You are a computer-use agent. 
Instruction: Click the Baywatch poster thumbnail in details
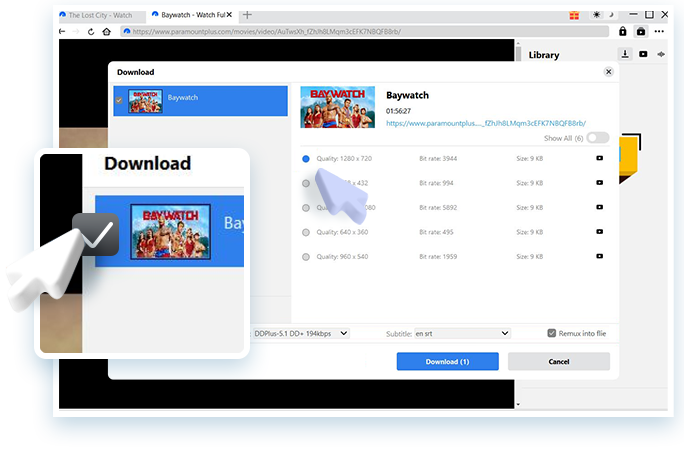(x=338, y=107)
